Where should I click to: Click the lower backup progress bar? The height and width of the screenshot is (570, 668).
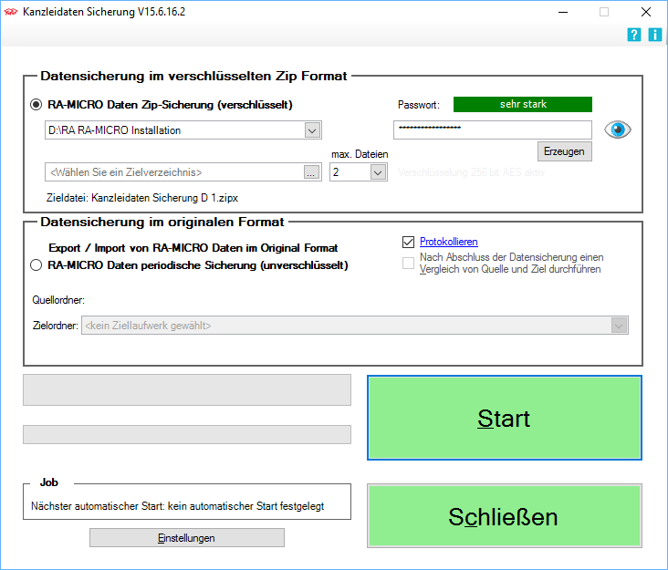[x=187, y=435]
